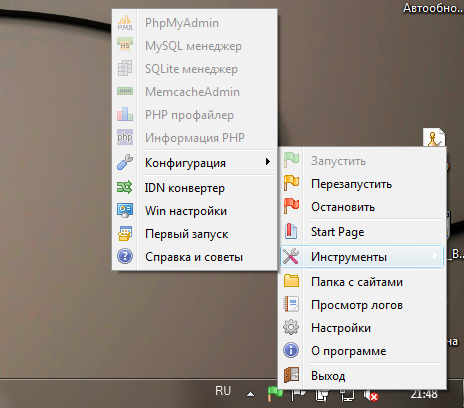Click the Первый запуск calendar icon
Viewport: 464px width, 408px height.
pyautogui.click(x=125, y=233)
